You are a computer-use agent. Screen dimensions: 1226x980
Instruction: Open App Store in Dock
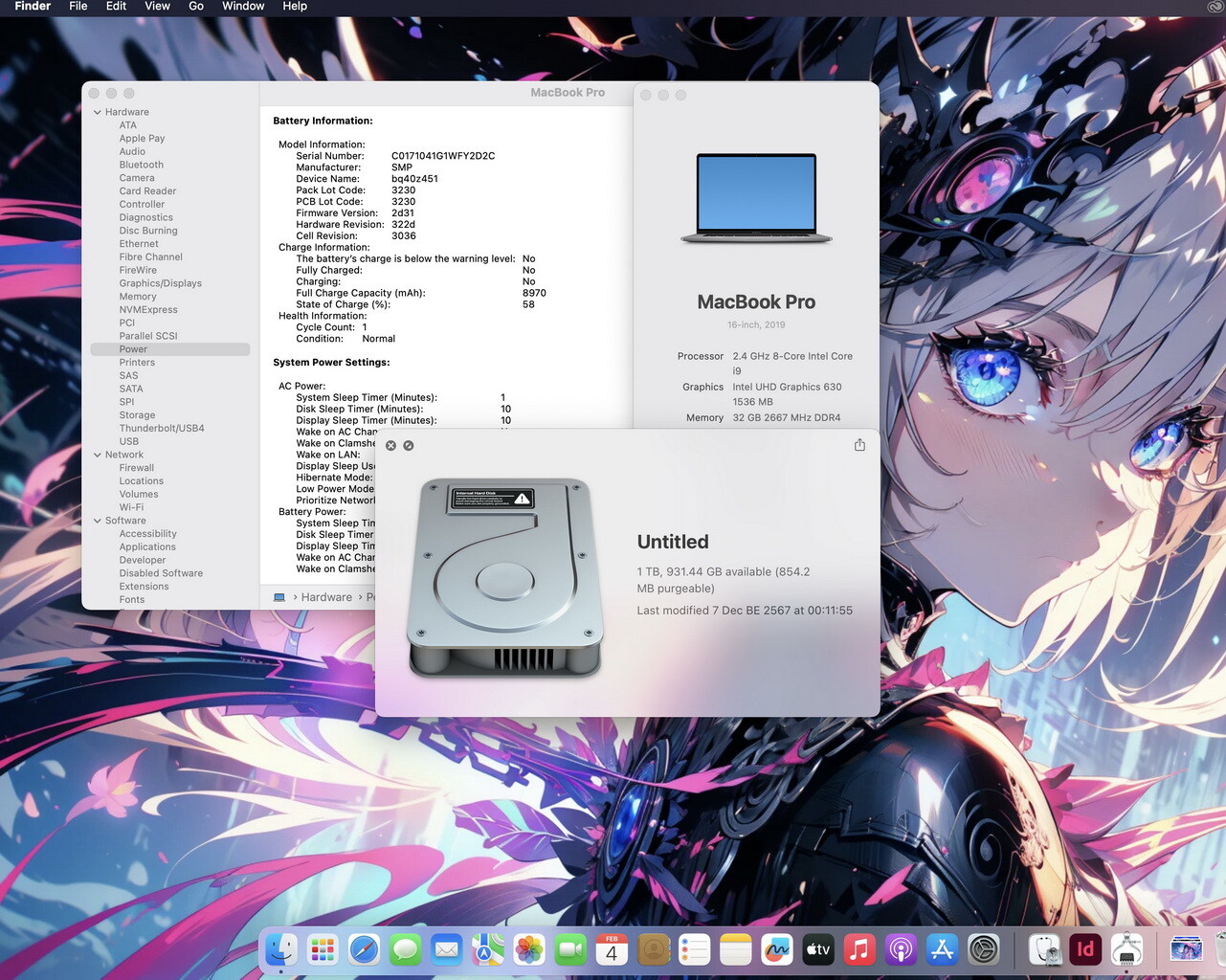(x=943, y=949)
